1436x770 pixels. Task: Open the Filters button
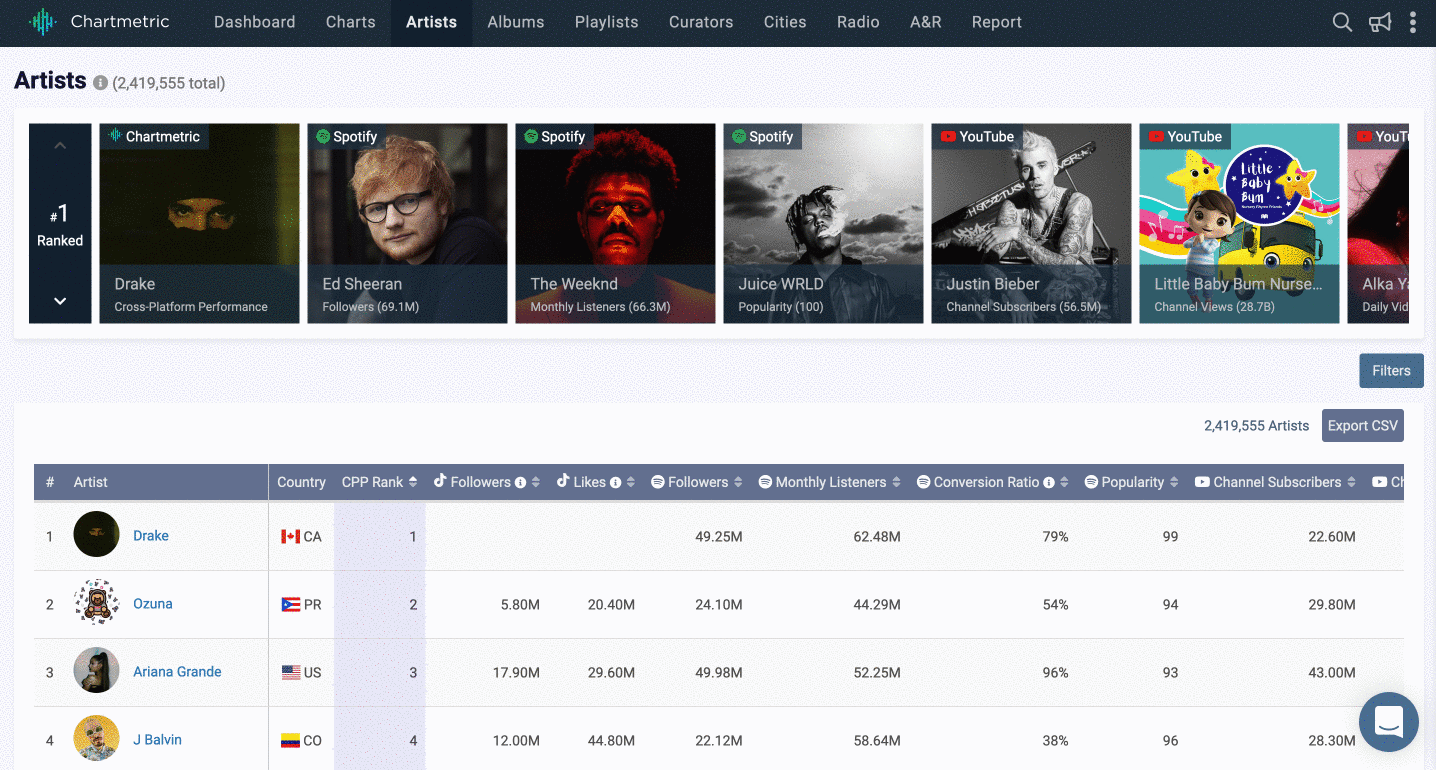[1391, 370]
